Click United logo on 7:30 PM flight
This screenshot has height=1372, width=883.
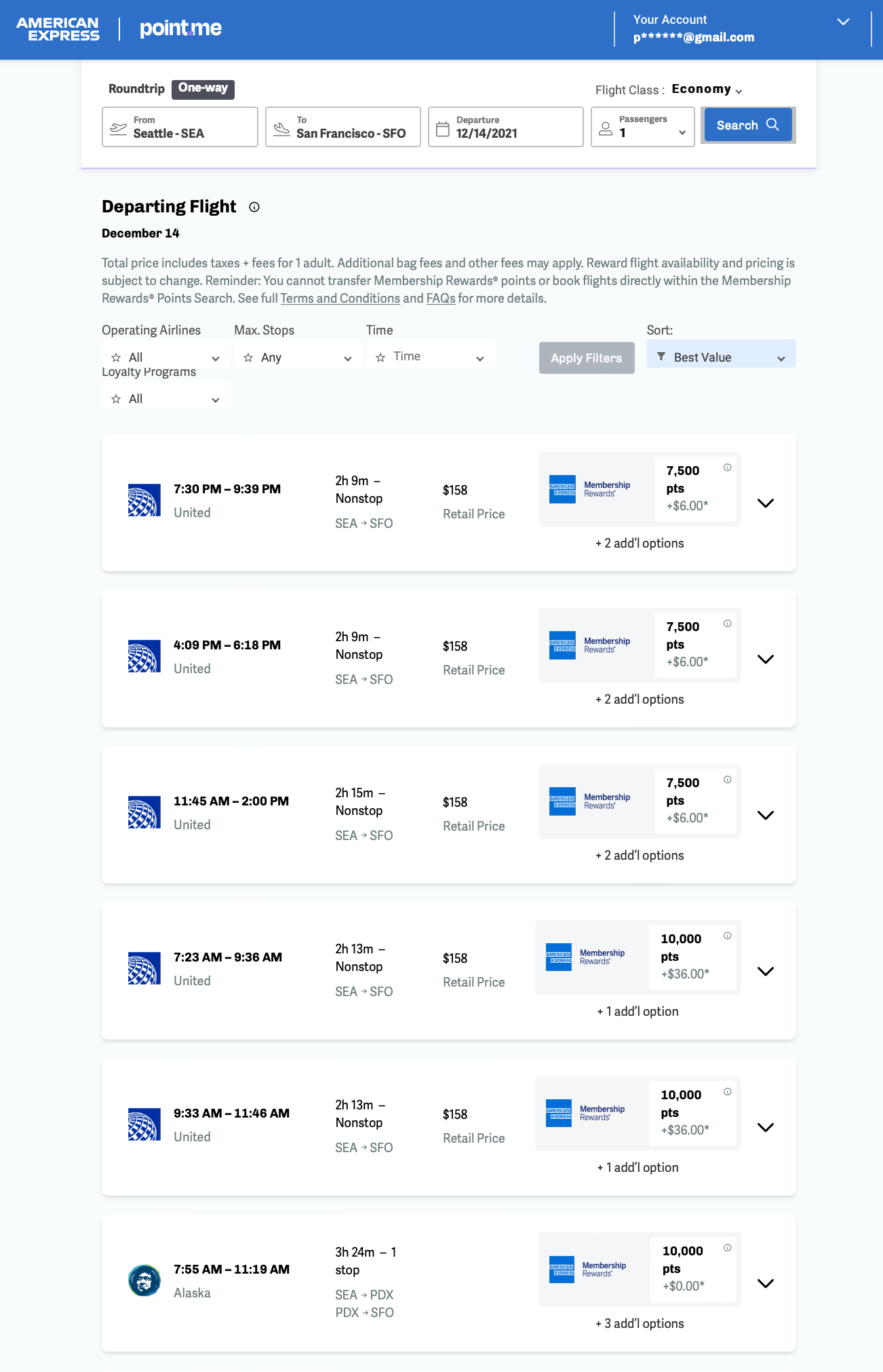click(x=144, y=500)
